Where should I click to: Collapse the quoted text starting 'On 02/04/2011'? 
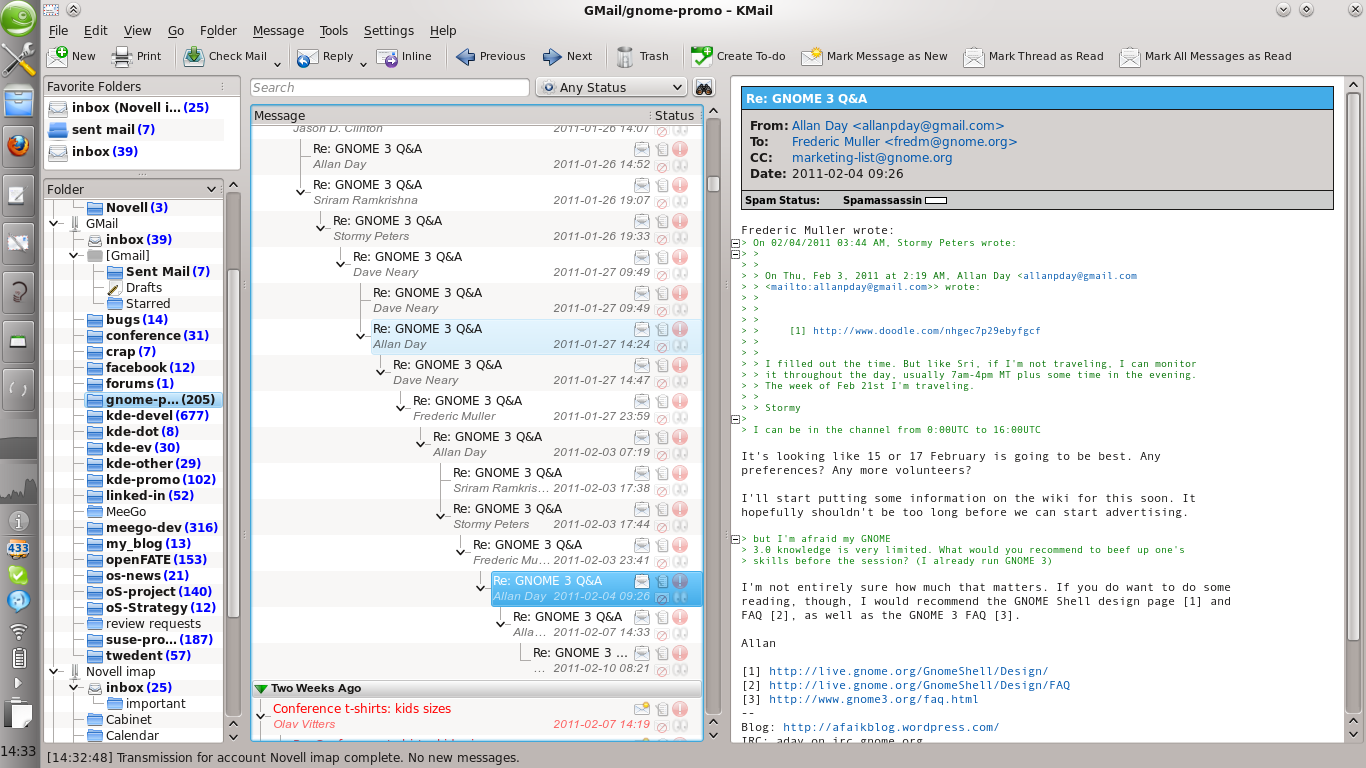click(736, 243)
